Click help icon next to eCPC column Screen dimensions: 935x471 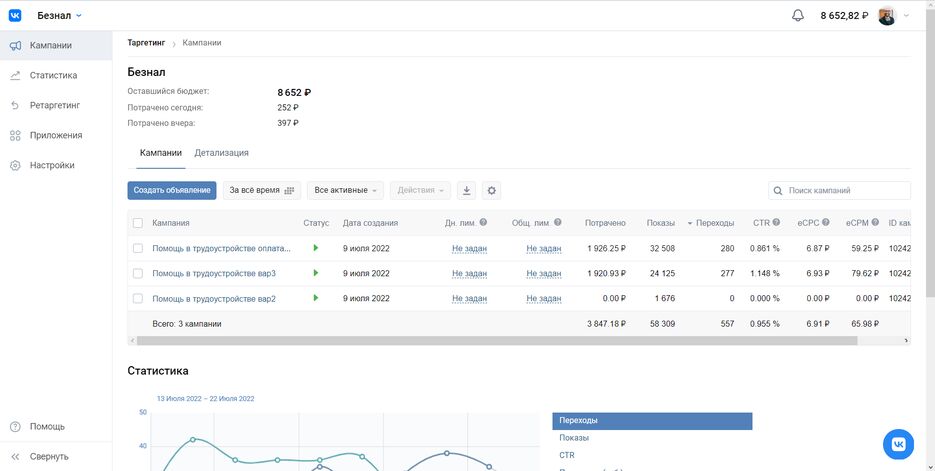(825, 223)
